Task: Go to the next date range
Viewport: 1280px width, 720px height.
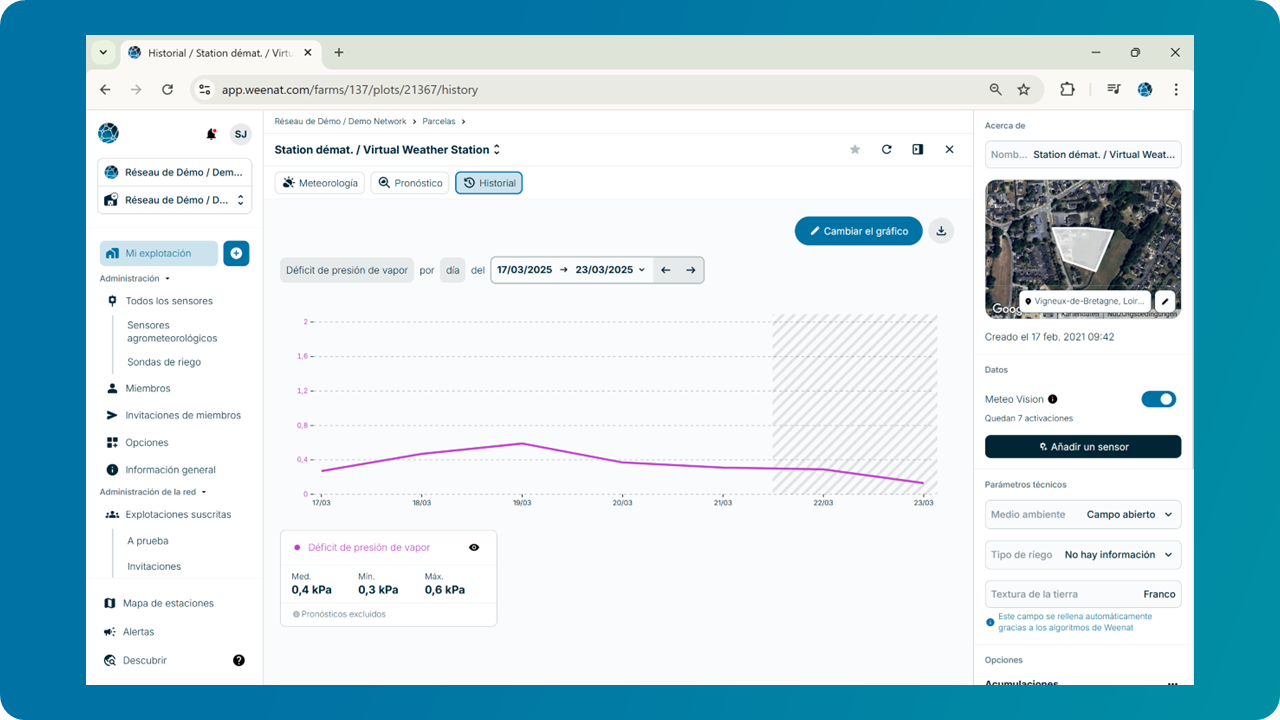Action: tap(691, 270)
